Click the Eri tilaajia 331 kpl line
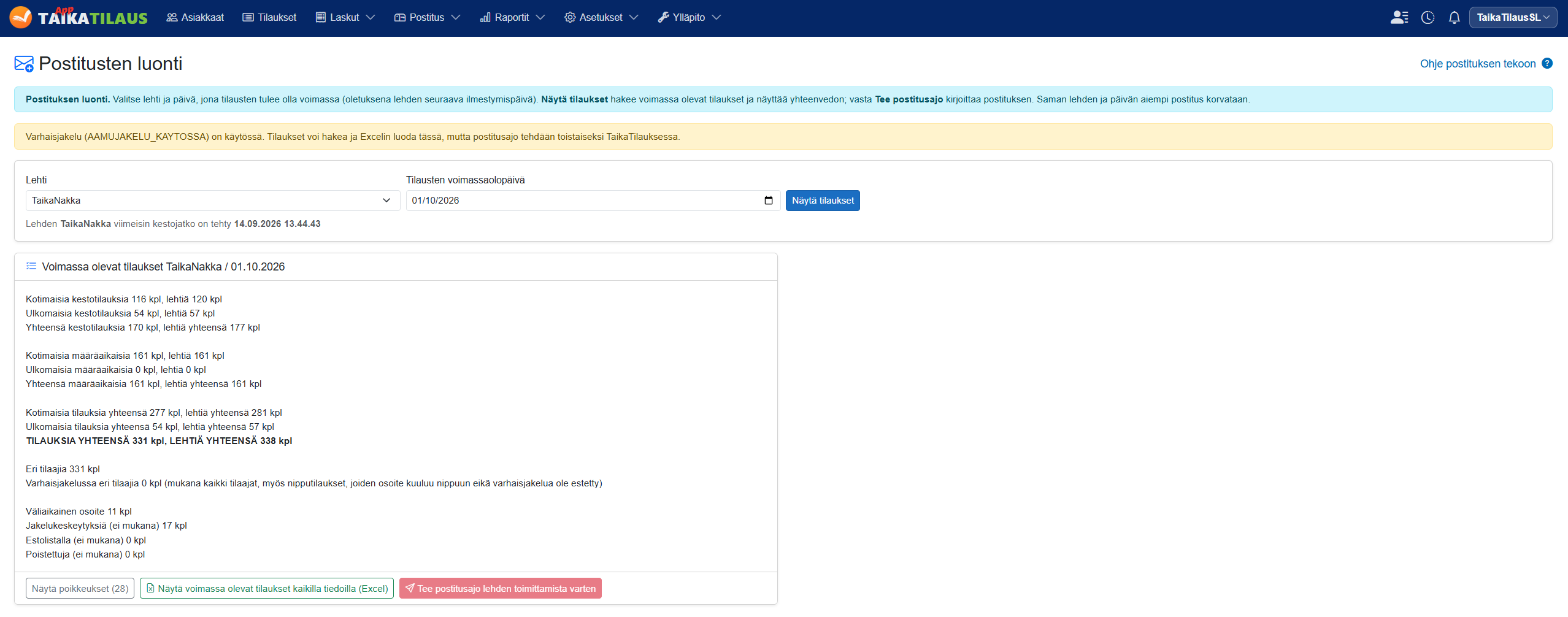1568x617 pixels. click(x=63, y=469)
